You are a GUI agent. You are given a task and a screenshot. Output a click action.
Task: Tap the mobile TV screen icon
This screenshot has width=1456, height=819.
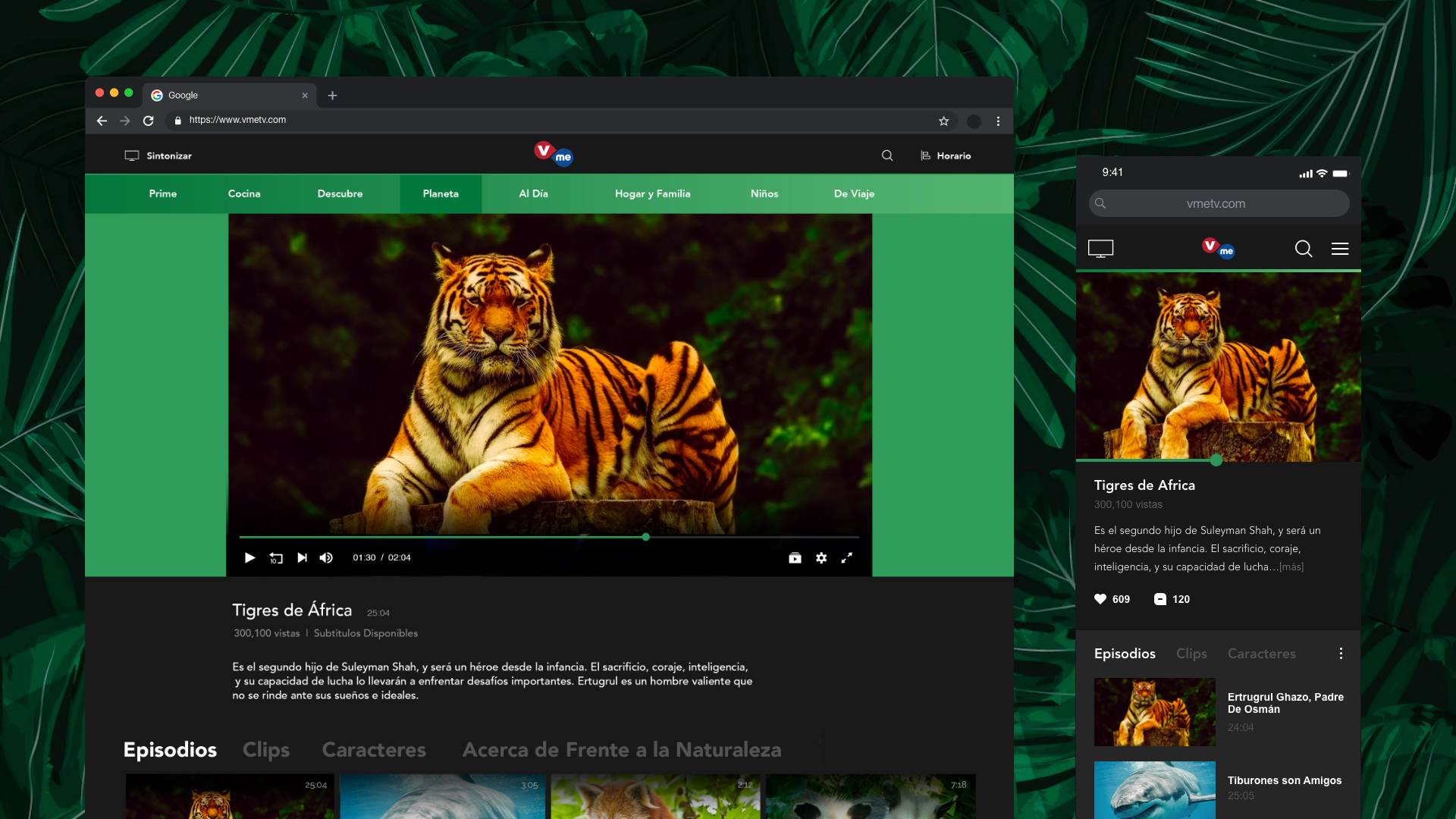(1100, 249)
